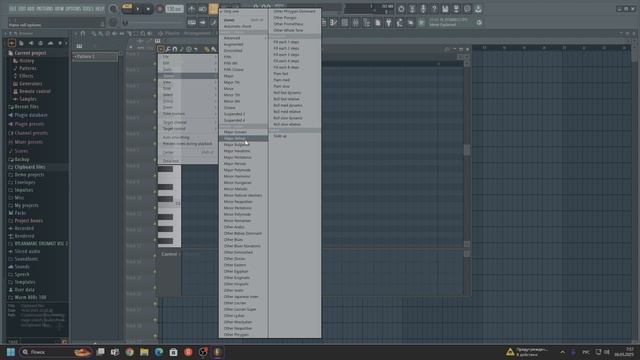Open the Snap submenu in piano roll menu
The image size is (640, 360).
pyautogui.click(x=188, y=88)
